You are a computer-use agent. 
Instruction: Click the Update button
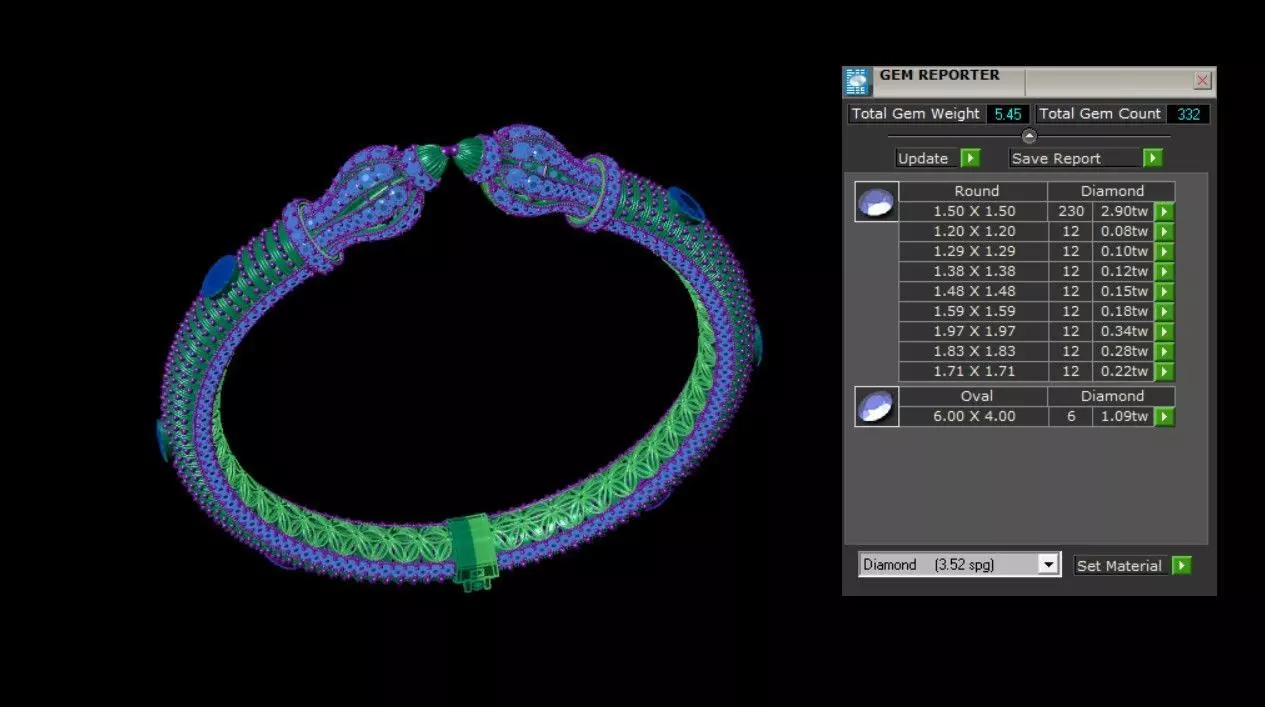[926, 158]
